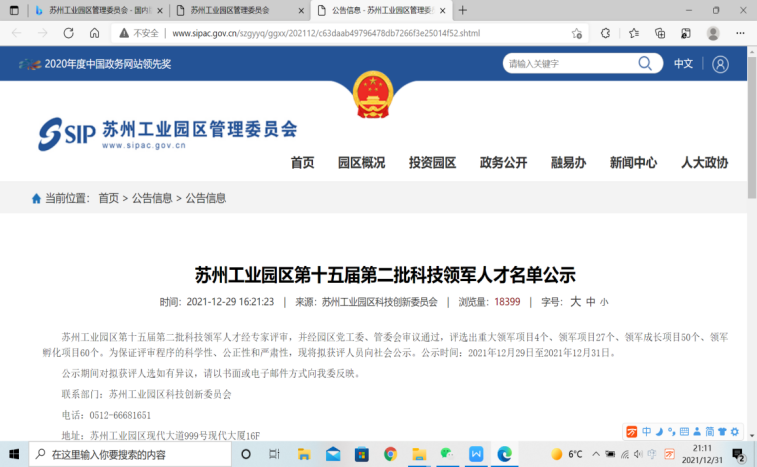Set font size to 小
757x467 pixels.
click(604, 302)
